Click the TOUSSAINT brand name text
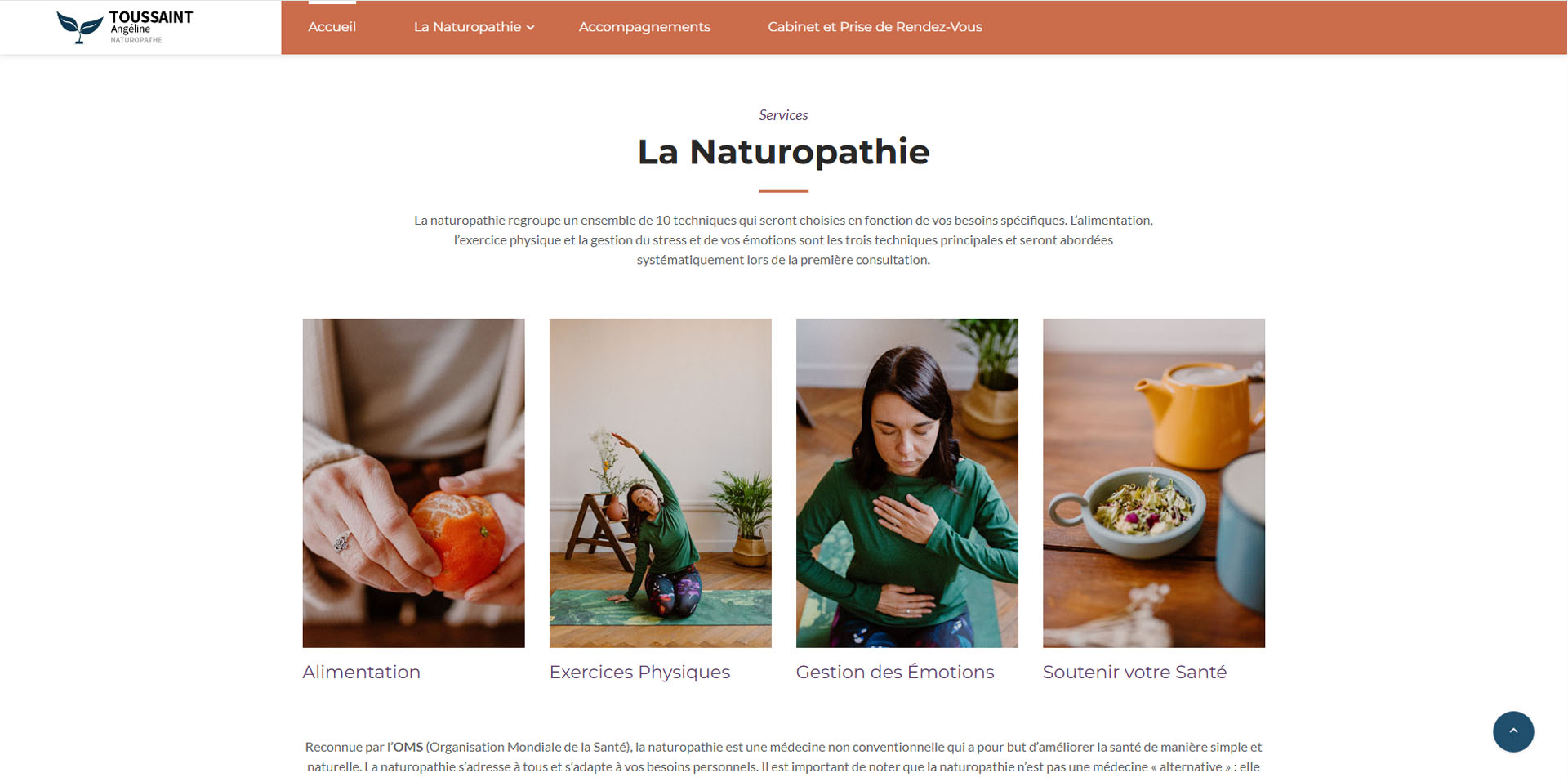This screenshot has height=782, width=1568. point(151,17)
